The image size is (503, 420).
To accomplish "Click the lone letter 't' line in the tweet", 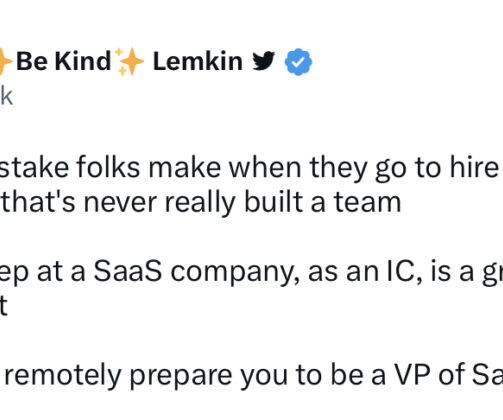I will [x=3, y=306].
